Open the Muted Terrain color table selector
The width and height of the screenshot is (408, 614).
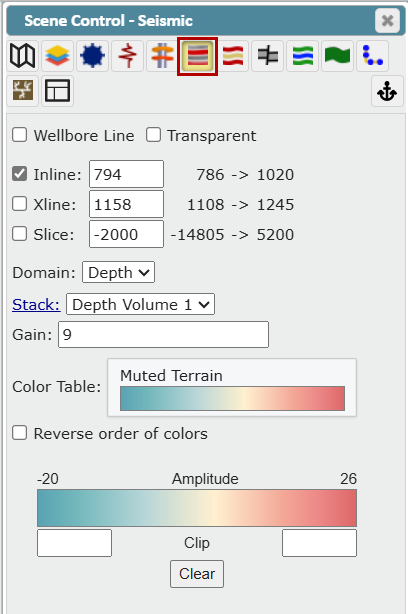[x=232, y=387]
